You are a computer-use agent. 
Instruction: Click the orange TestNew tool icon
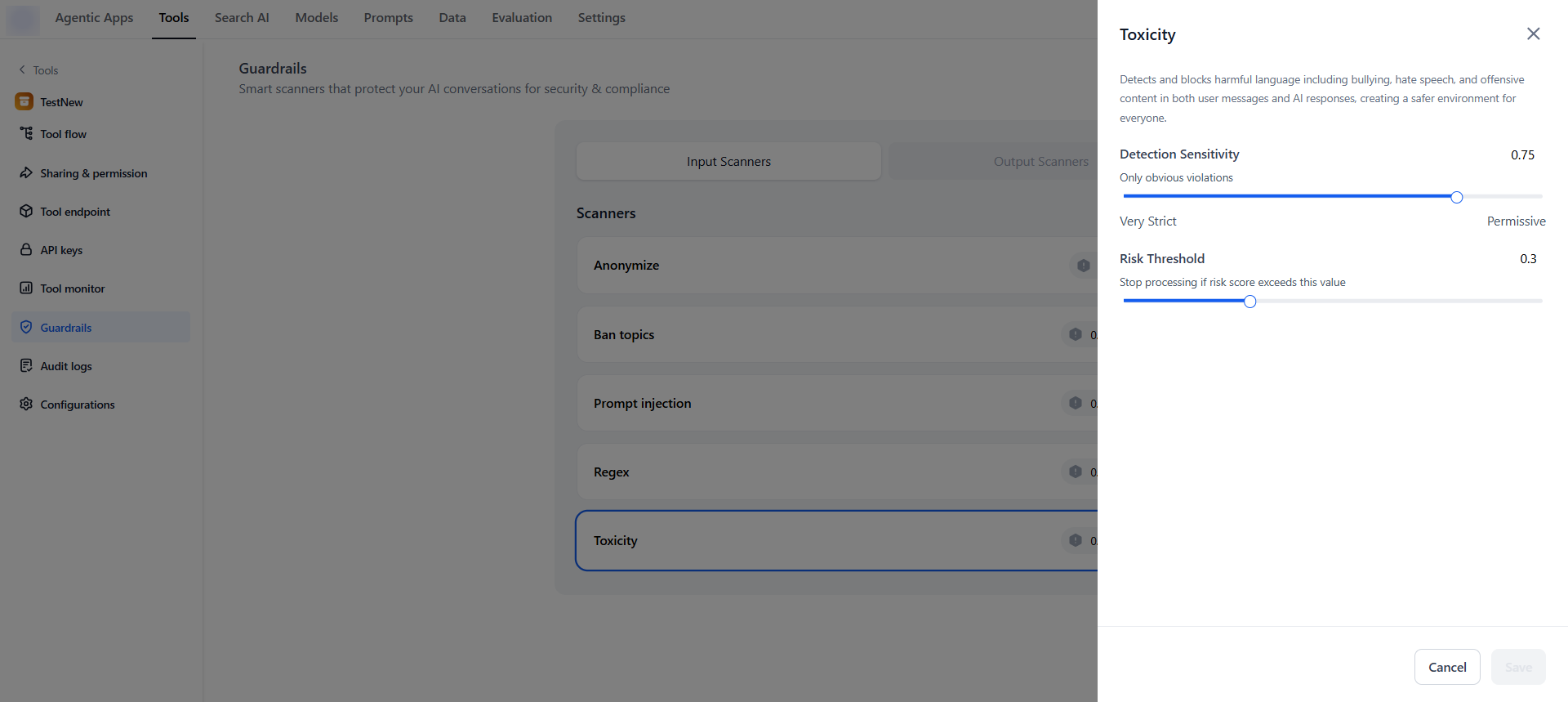point(24,101)
